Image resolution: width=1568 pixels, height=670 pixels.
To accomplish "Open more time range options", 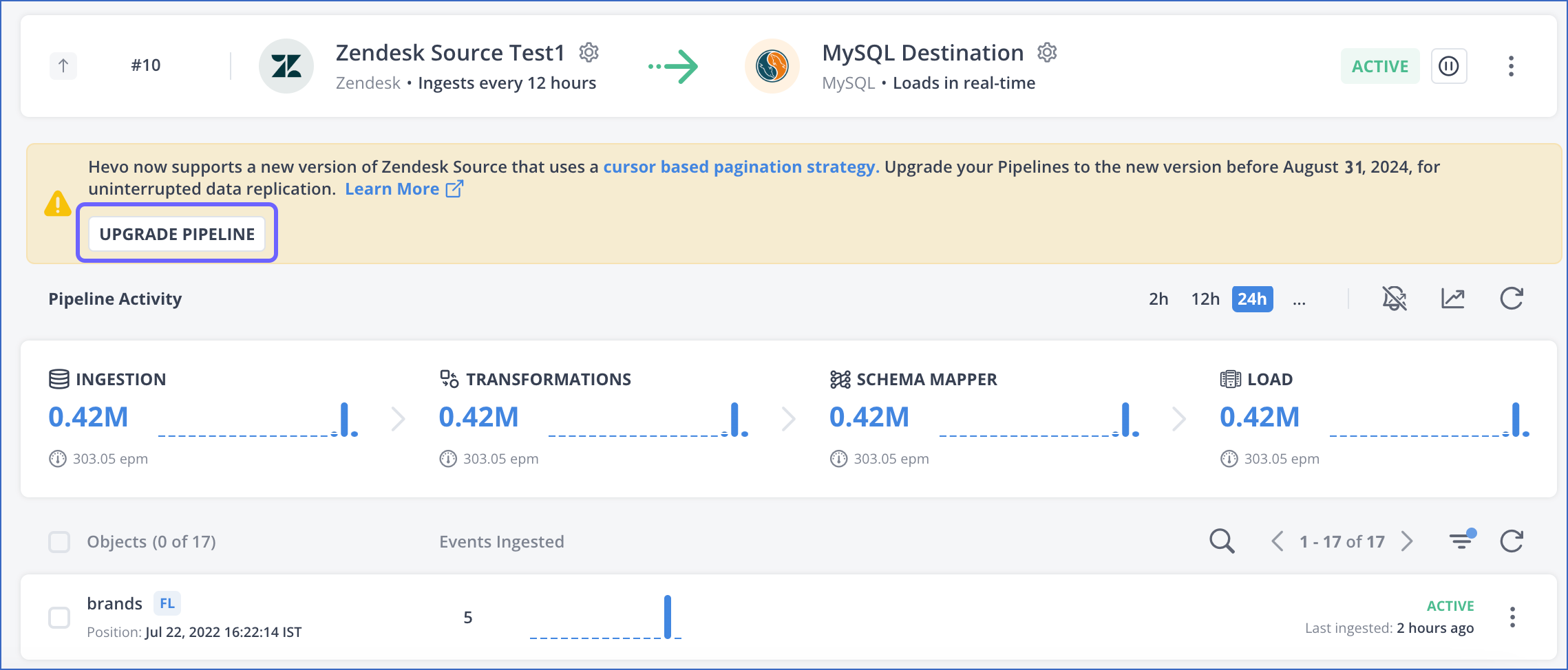I will (1299, 300).
